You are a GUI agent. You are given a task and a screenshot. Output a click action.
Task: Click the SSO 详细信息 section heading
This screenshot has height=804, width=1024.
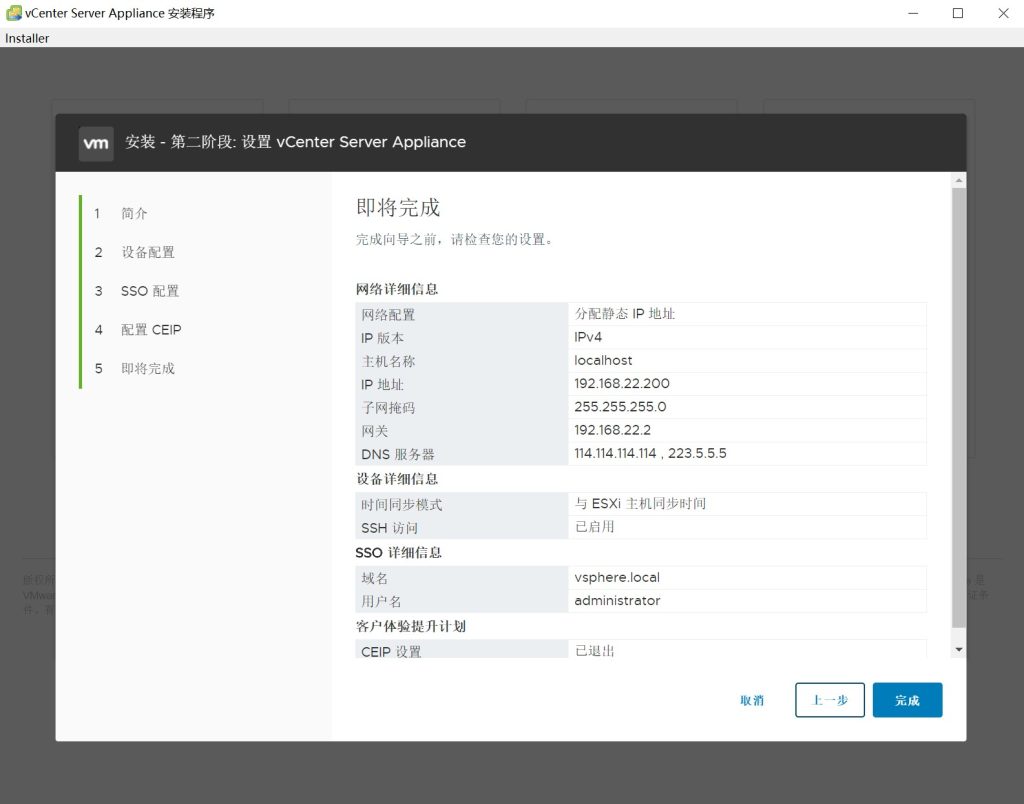pyautogui.click(x=398, y=553)
